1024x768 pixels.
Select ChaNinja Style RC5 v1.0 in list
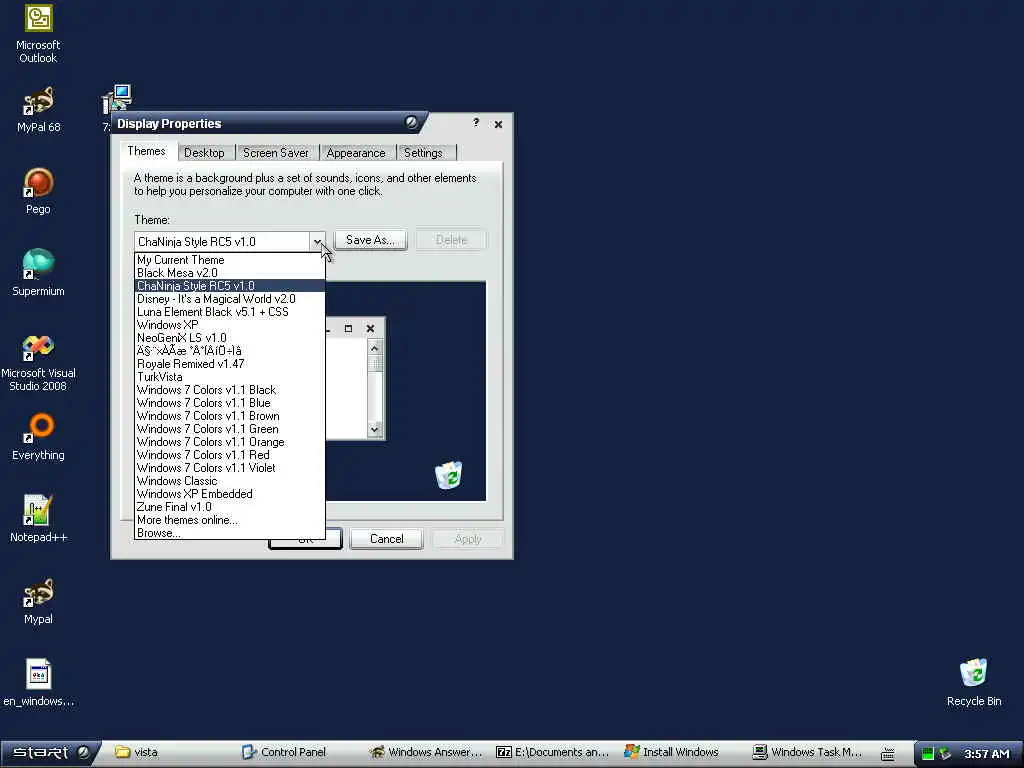point(230,286)
